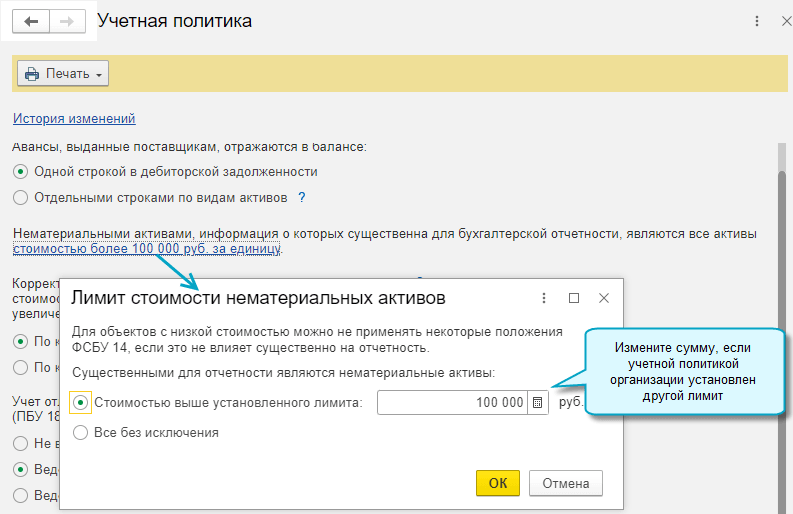This screenshot has width=793, height=514.
Task: Open the calculator in the limit field
Action: coord(538,402)
